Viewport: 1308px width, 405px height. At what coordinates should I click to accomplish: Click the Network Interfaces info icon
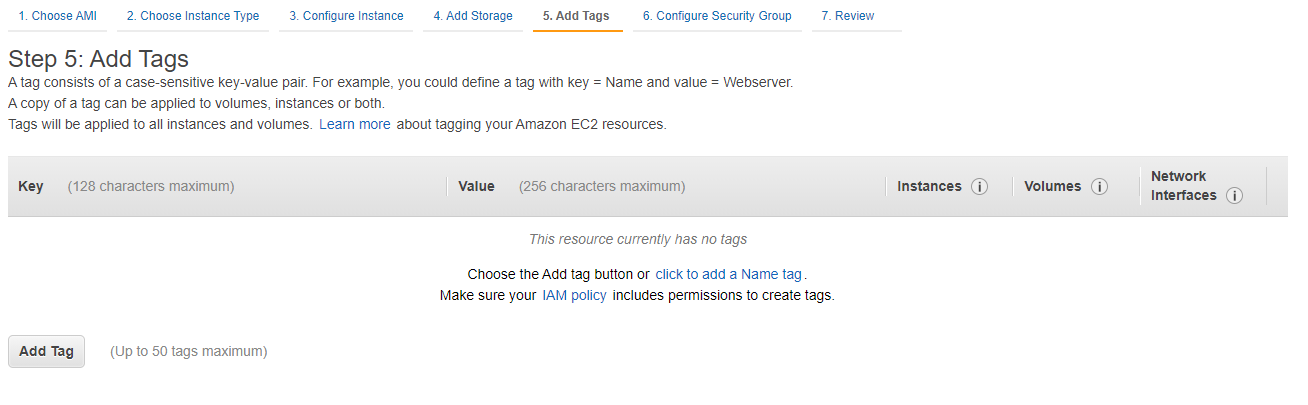(x=1234, y=196)
